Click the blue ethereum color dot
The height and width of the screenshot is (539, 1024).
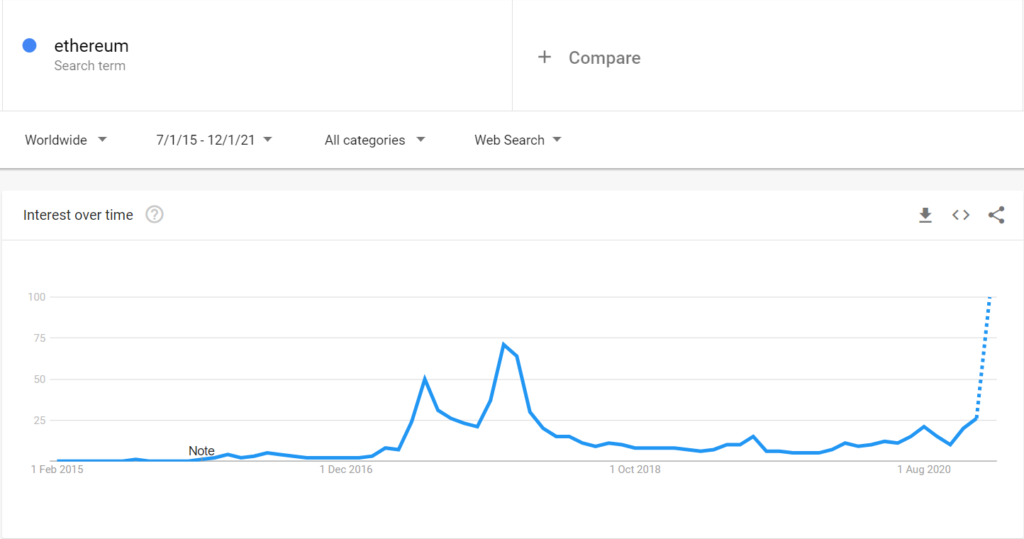click(x=29, y=45)
